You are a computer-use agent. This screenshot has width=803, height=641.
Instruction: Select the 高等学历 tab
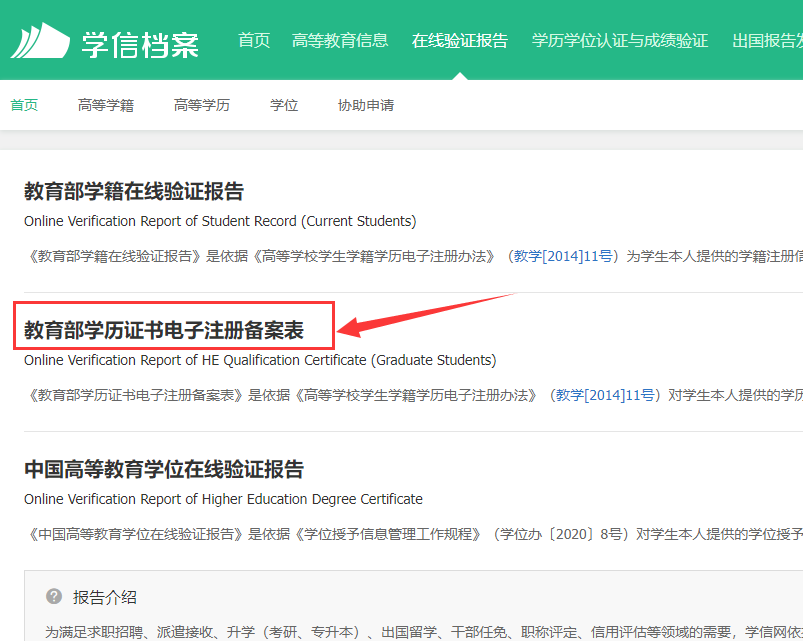202,105
